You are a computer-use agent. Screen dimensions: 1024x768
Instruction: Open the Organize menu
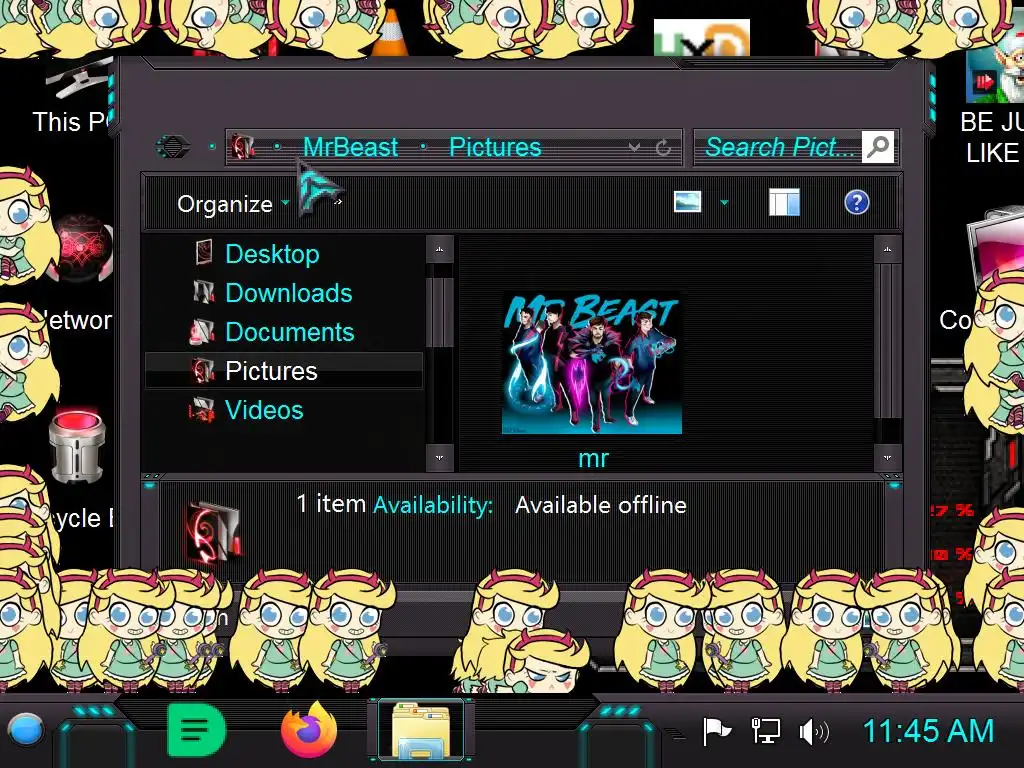click(232, 204)
